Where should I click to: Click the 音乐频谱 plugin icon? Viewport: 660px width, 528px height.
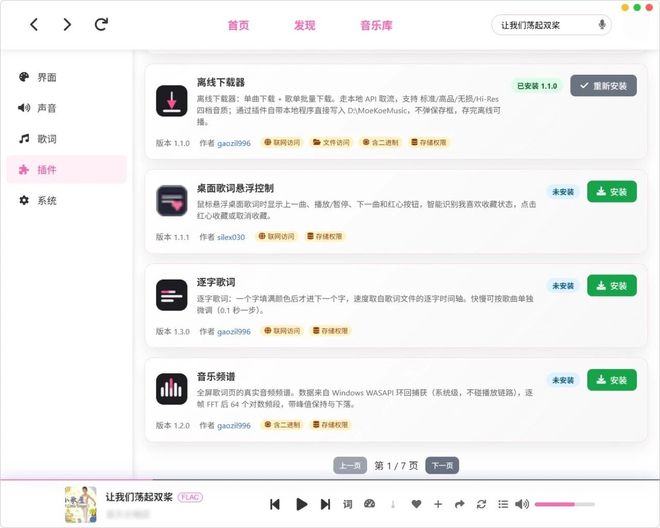coord(172,389)
